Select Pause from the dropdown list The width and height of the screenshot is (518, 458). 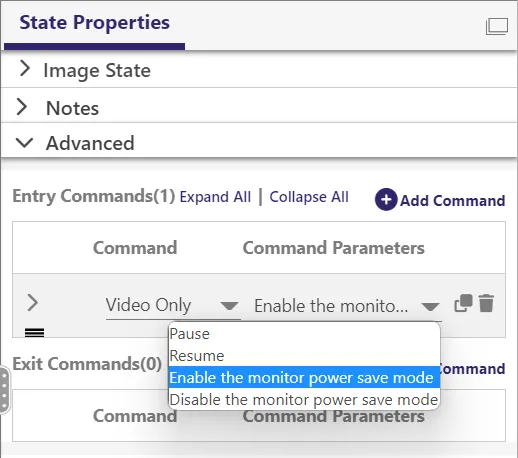click(x=304, y=334)
